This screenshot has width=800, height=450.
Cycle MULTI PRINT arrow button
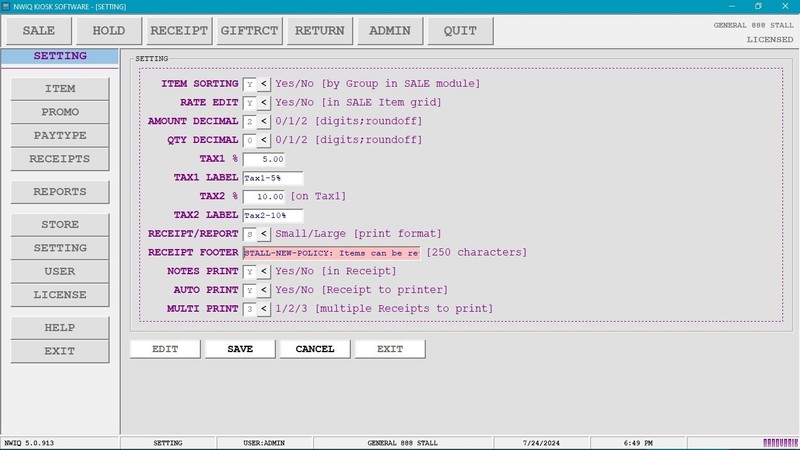click(264, 309)
